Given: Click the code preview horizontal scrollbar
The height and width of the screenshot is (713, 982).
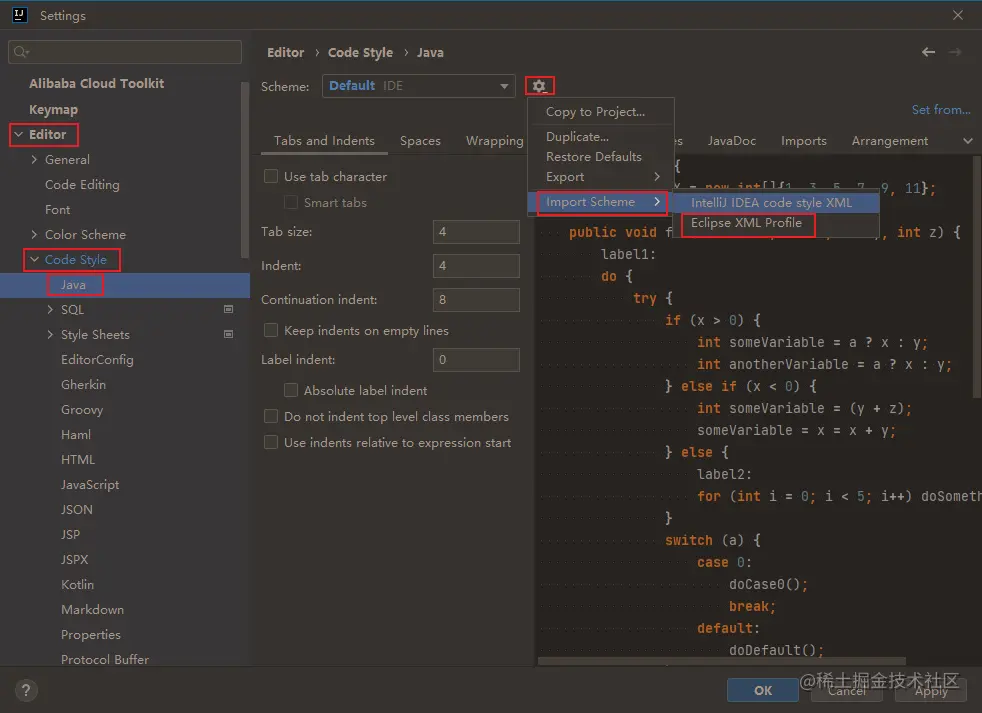Looking at the screenshot, I should pyautogui.click(x=721, y=661).
